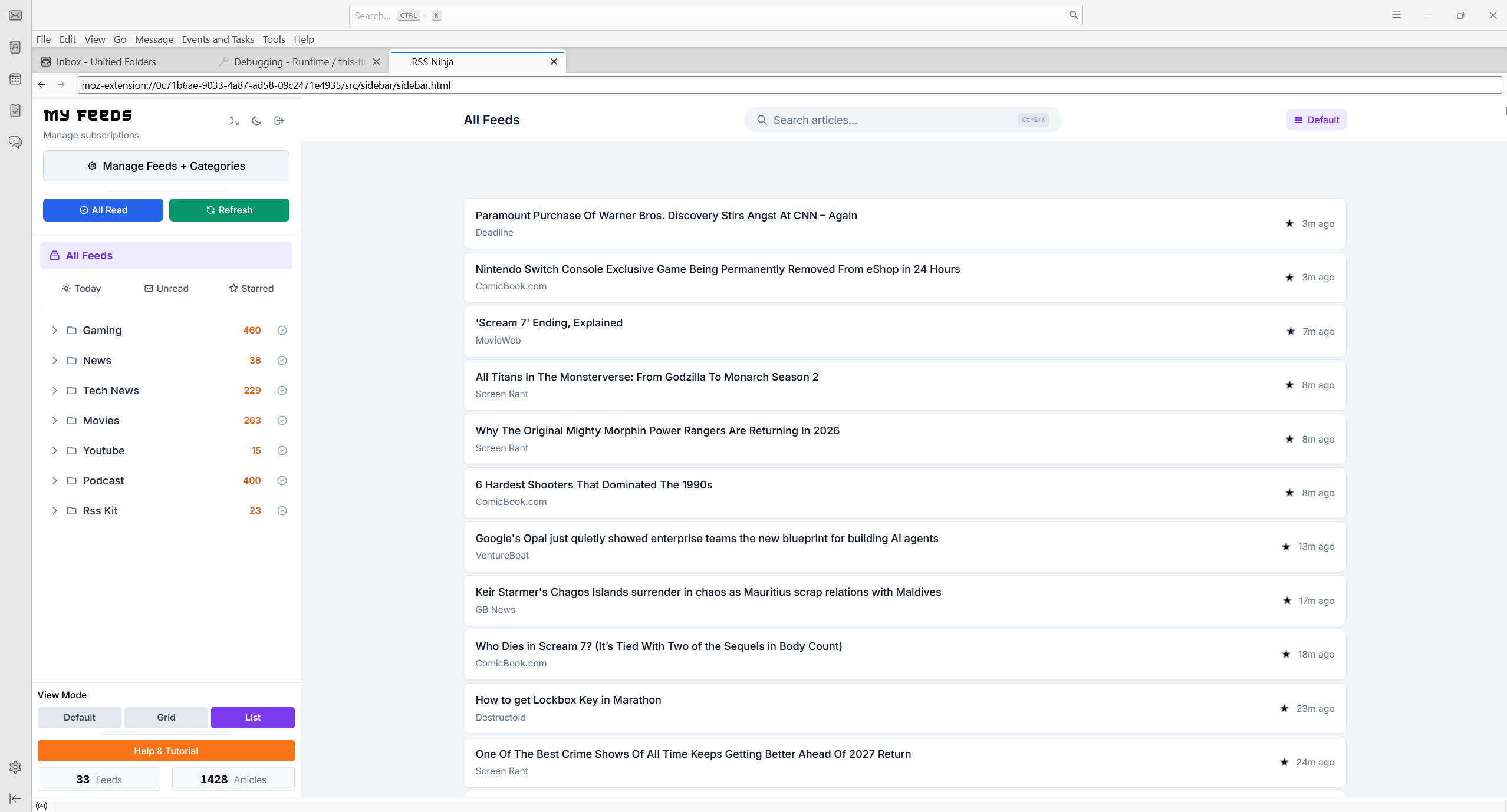
Task: Expand the Tech News folder
Action: click(x=54, y=391)
